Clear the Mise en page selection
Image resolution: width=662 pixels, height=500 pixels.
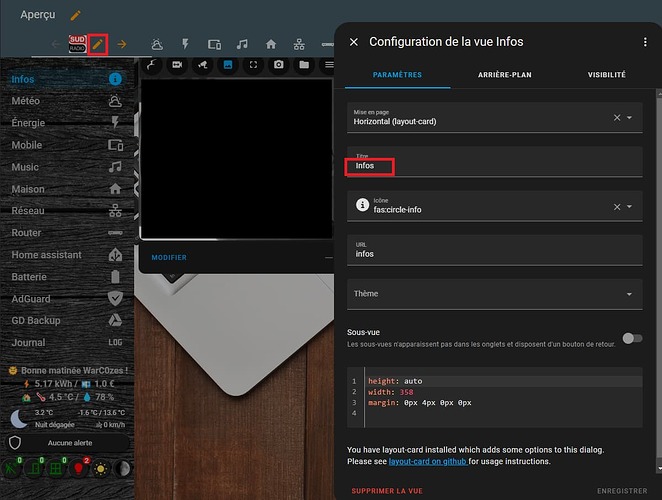tap(617, 117)
